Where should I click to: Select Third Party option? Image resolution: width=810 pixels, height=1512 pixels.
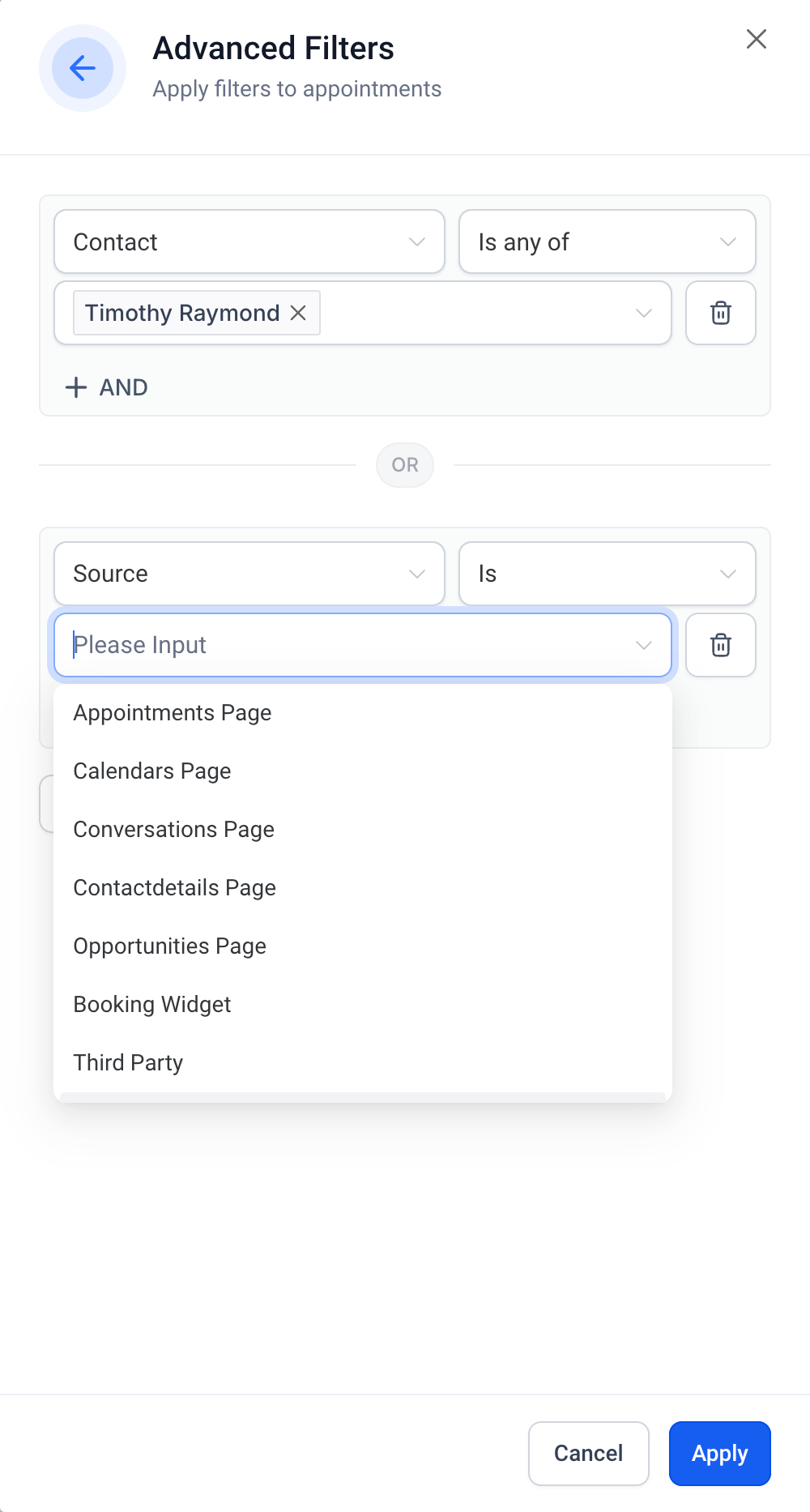[128, 1063]
